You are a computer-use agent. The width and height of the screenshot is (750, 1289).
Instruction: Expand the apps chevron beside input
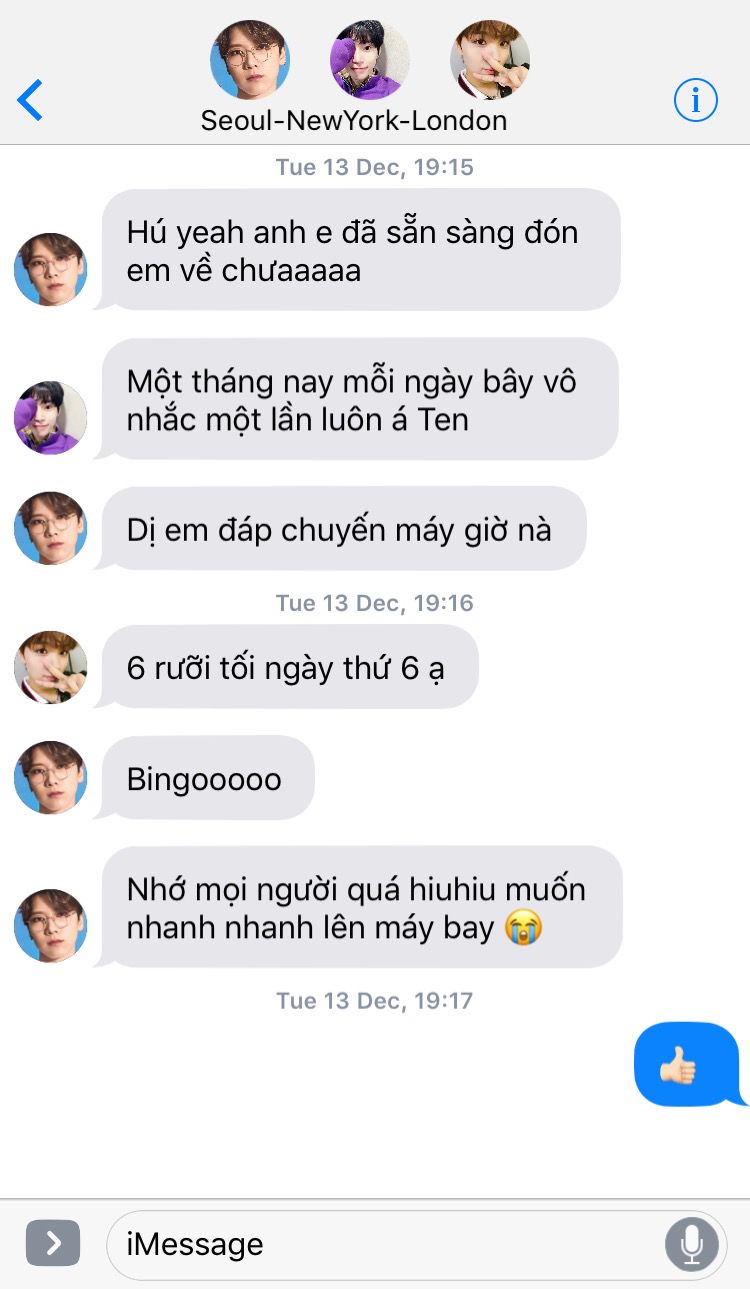coord(53,1243)
